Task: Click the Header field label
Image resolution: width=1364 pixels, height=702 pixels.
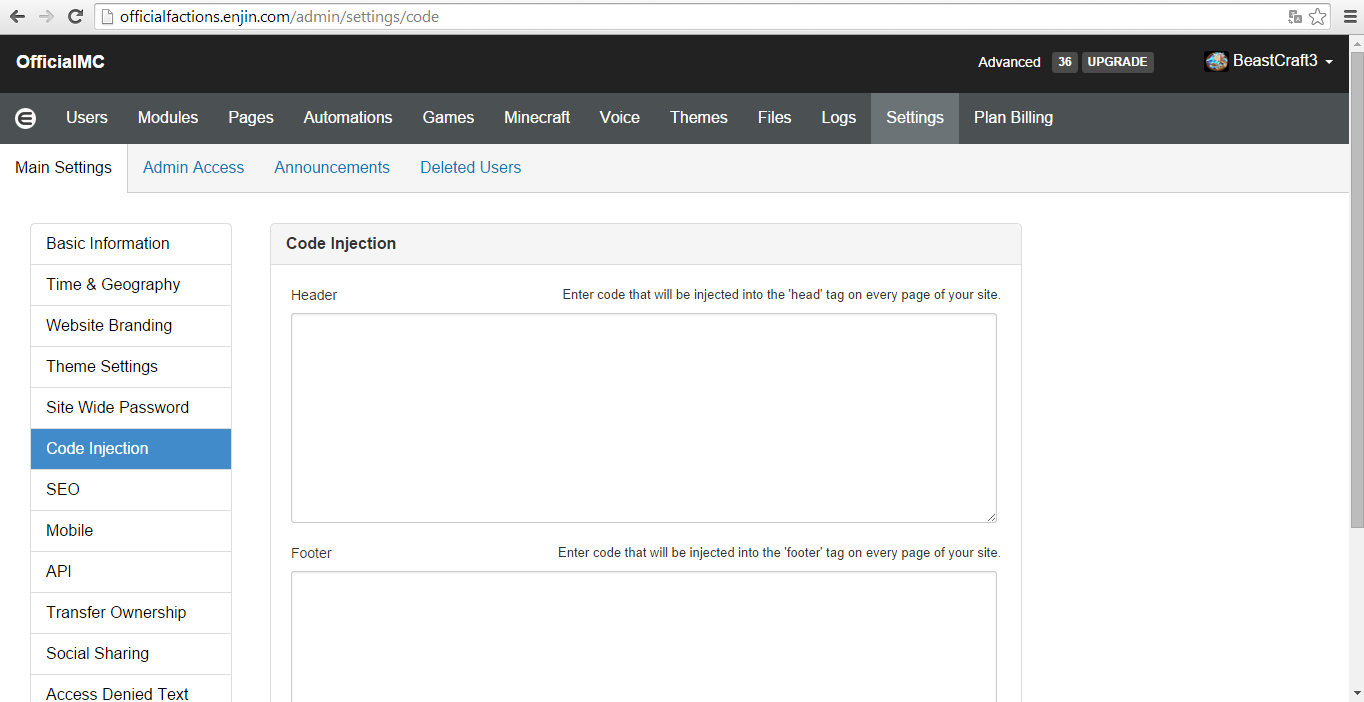Action: [314, 295]
